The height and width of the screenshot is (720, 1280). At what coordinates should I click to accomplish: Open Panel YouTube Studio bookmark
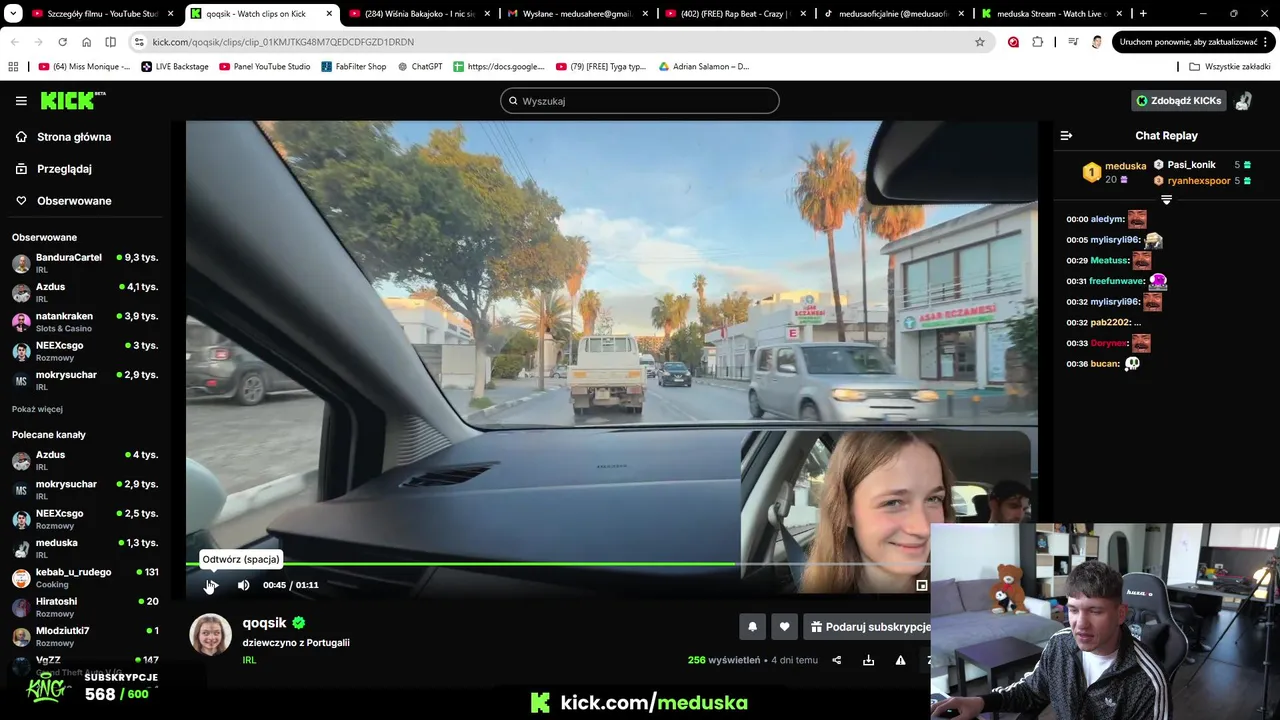click(x=264, y=67)
